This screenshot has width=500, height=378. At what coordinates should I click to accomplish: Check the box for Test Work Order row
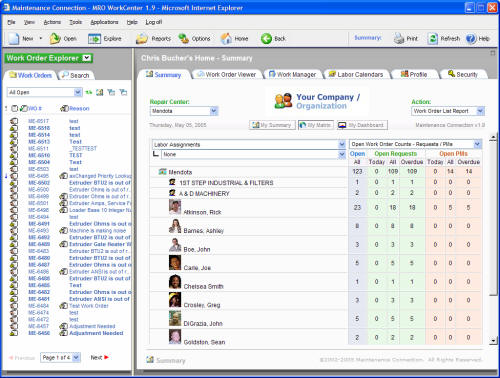(14, 306)
